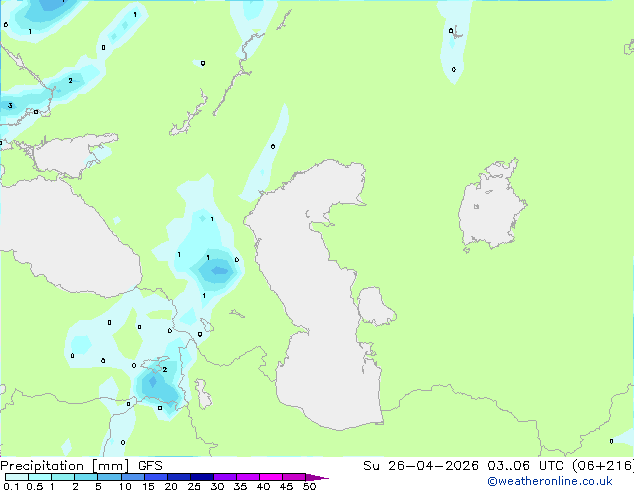The image size is (634, 490).
Task: Click the 20–25 mm dark blue swatch
Action: (x=179, y=477)
